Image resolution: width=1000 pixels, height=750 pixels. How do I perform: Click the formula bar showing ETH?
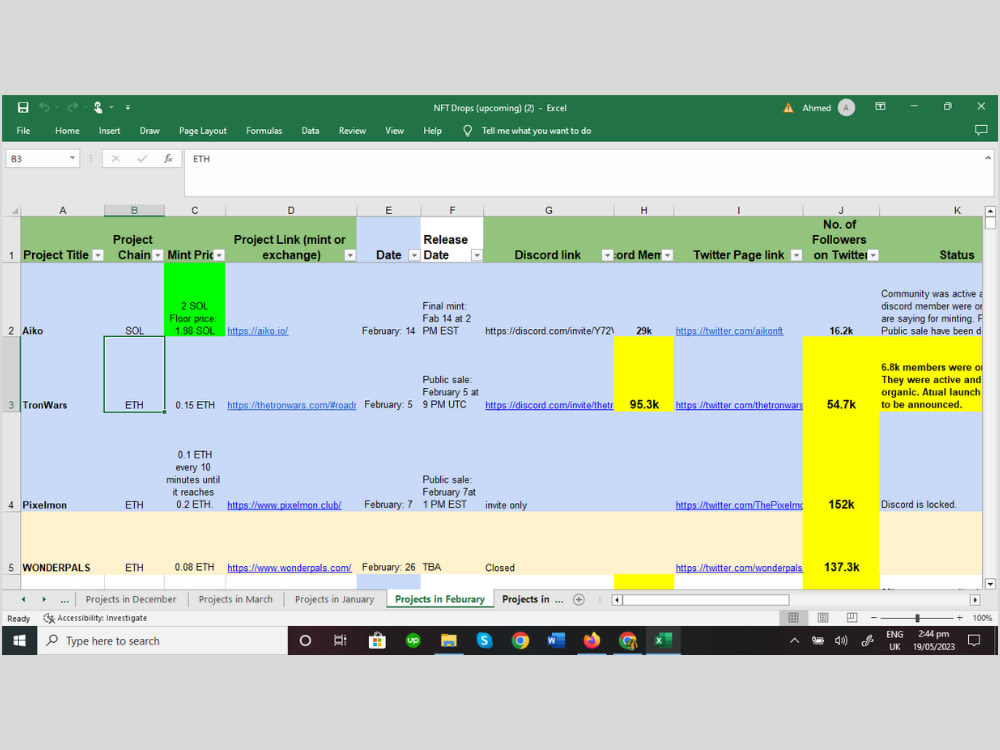[587, 172]
